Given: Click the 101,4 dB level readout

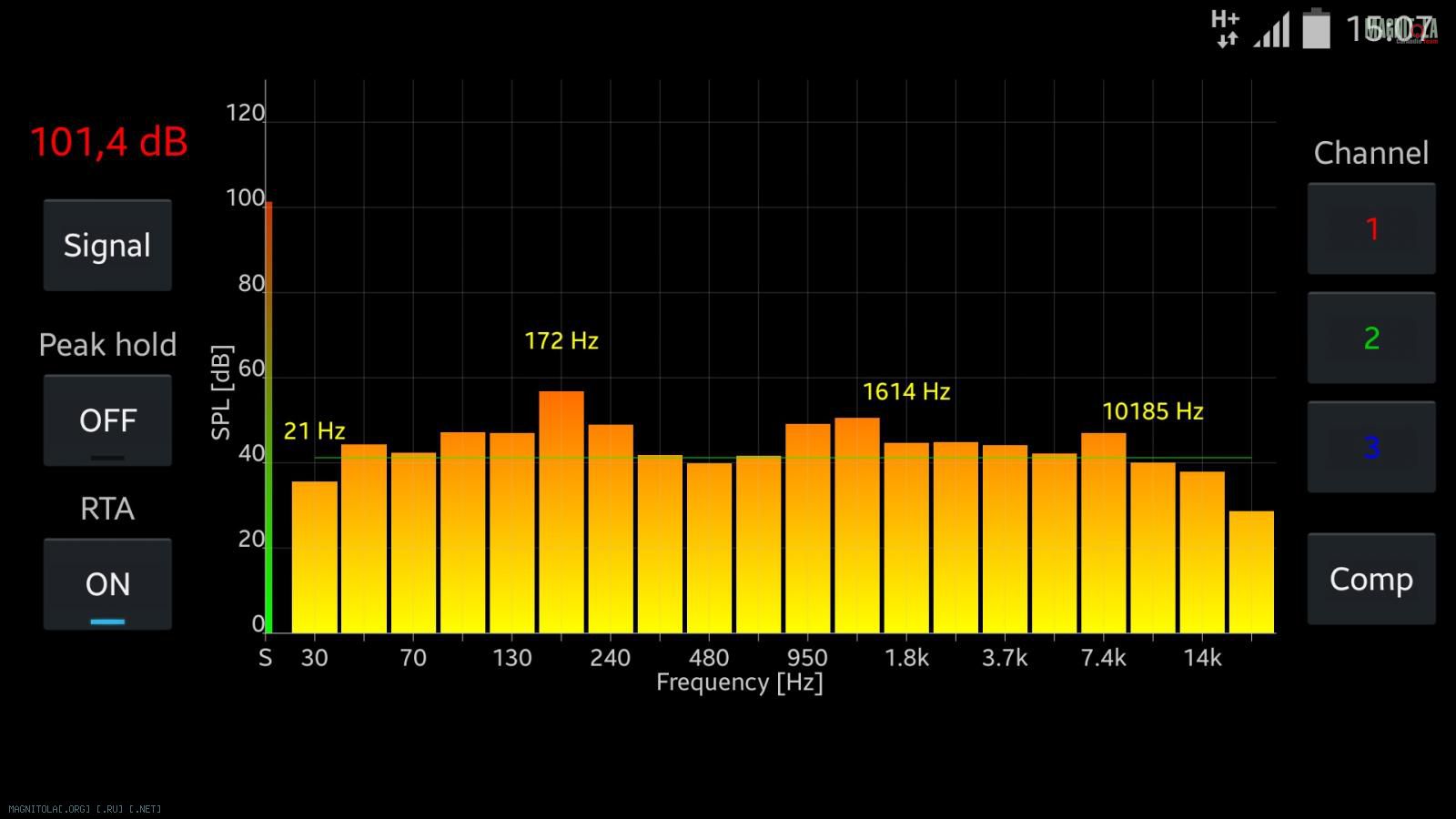Looking at the screenshot, I should coord(109,142).
